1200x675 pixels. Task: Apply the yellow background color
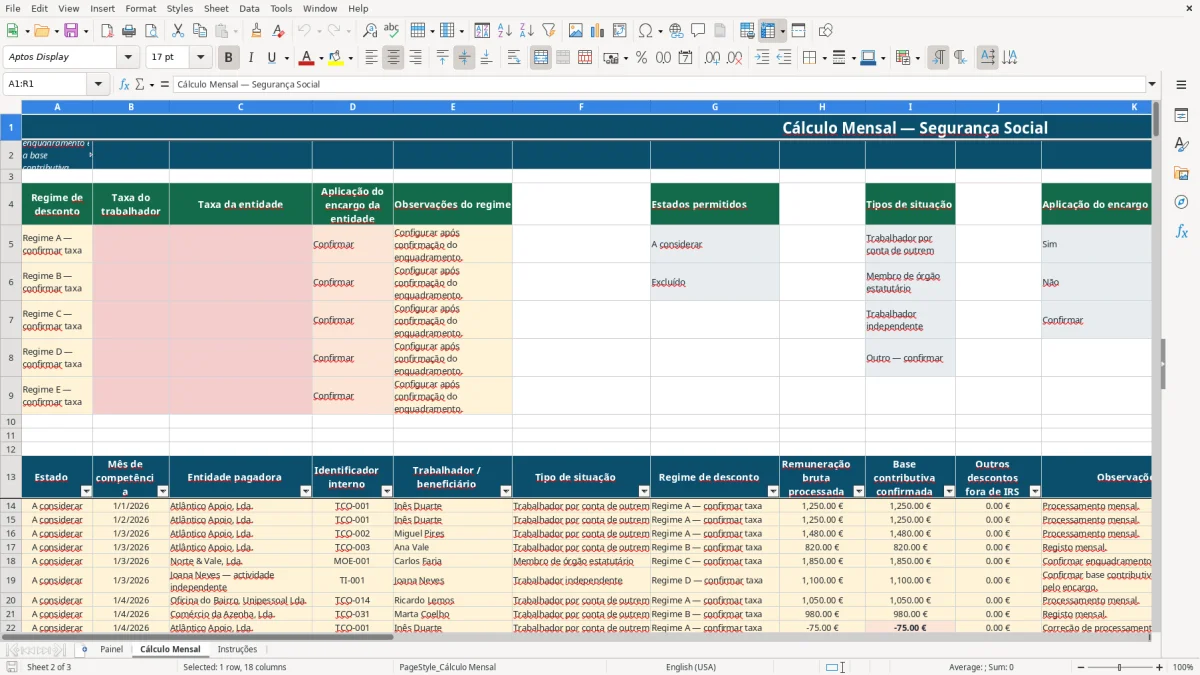(336, 58)
